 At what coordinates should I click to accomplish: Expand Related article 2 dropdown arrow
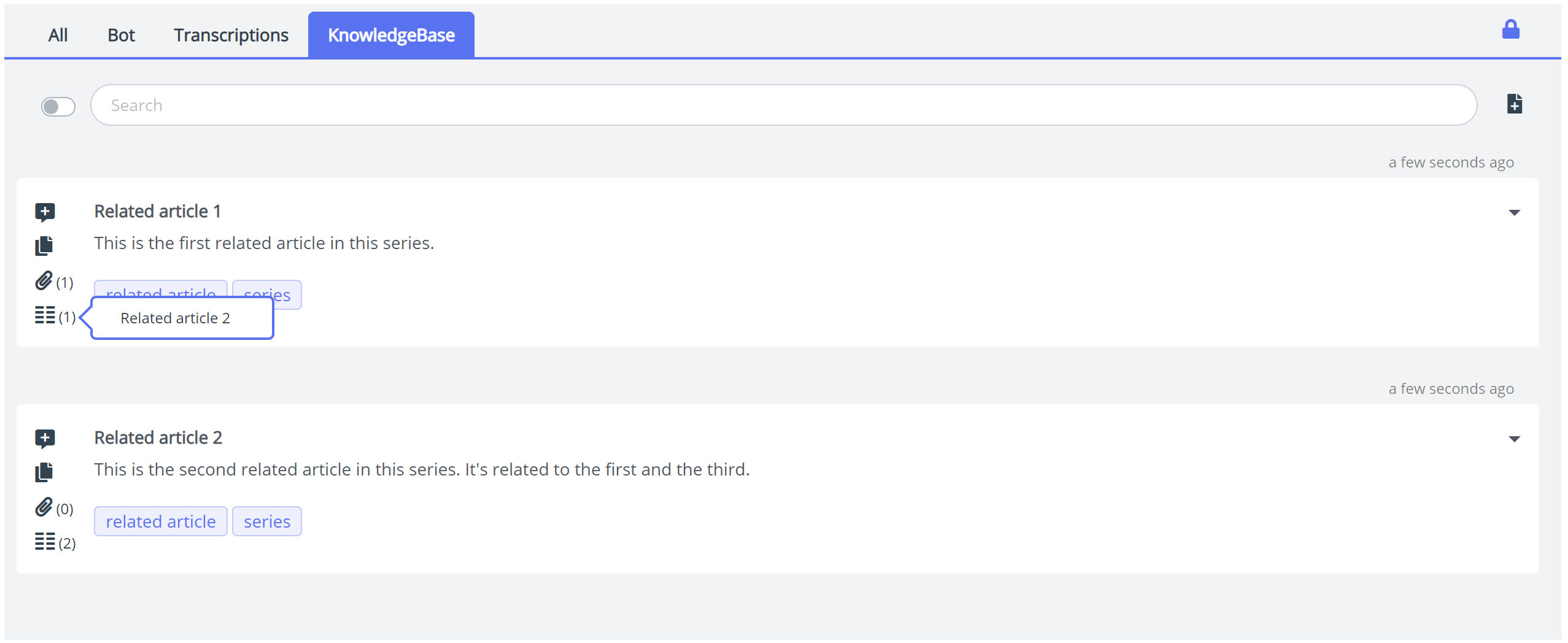1514,439
